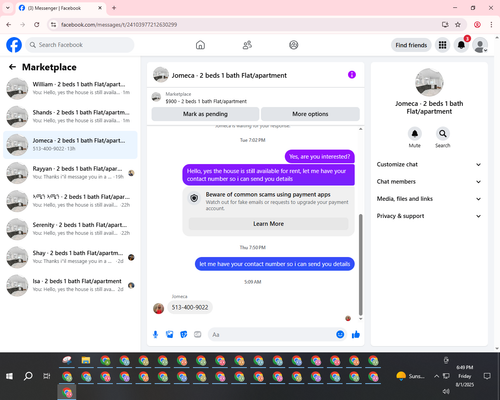Screen dimensions: 500x400
Task: Click the More options button
Action: tap(310, 114)
